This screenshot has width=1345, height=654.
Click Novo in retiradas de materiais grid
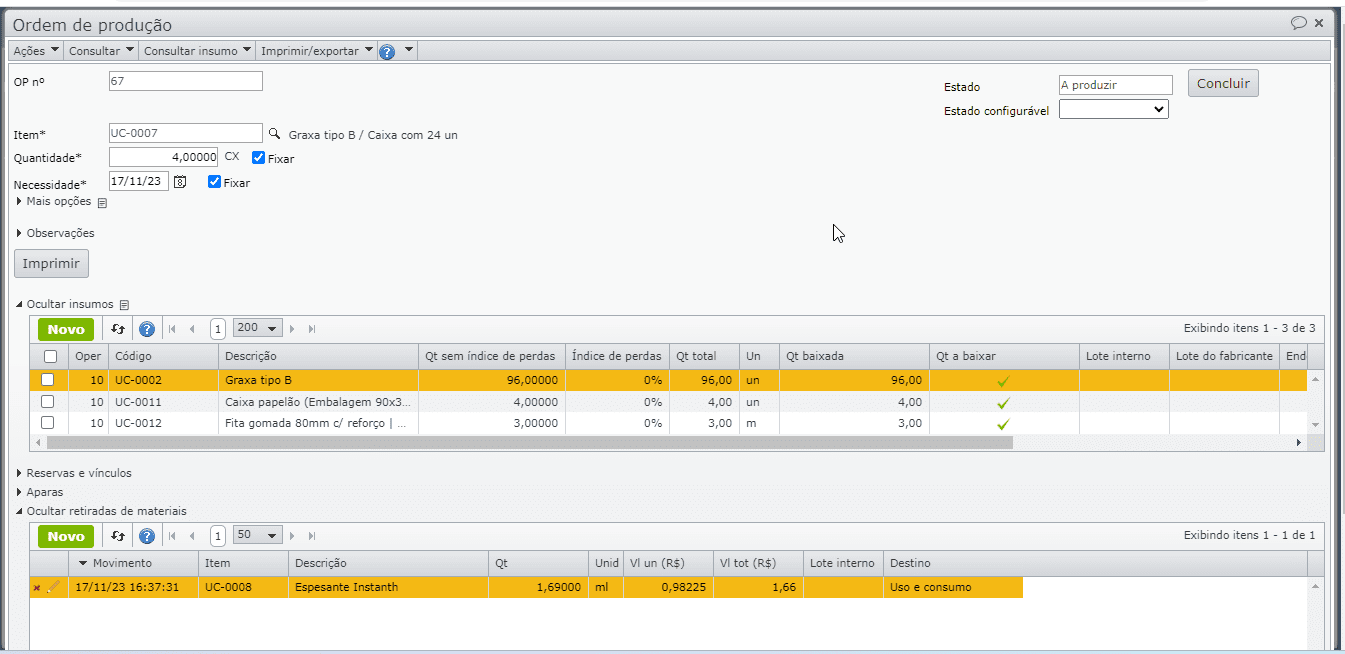click(66, 536)
